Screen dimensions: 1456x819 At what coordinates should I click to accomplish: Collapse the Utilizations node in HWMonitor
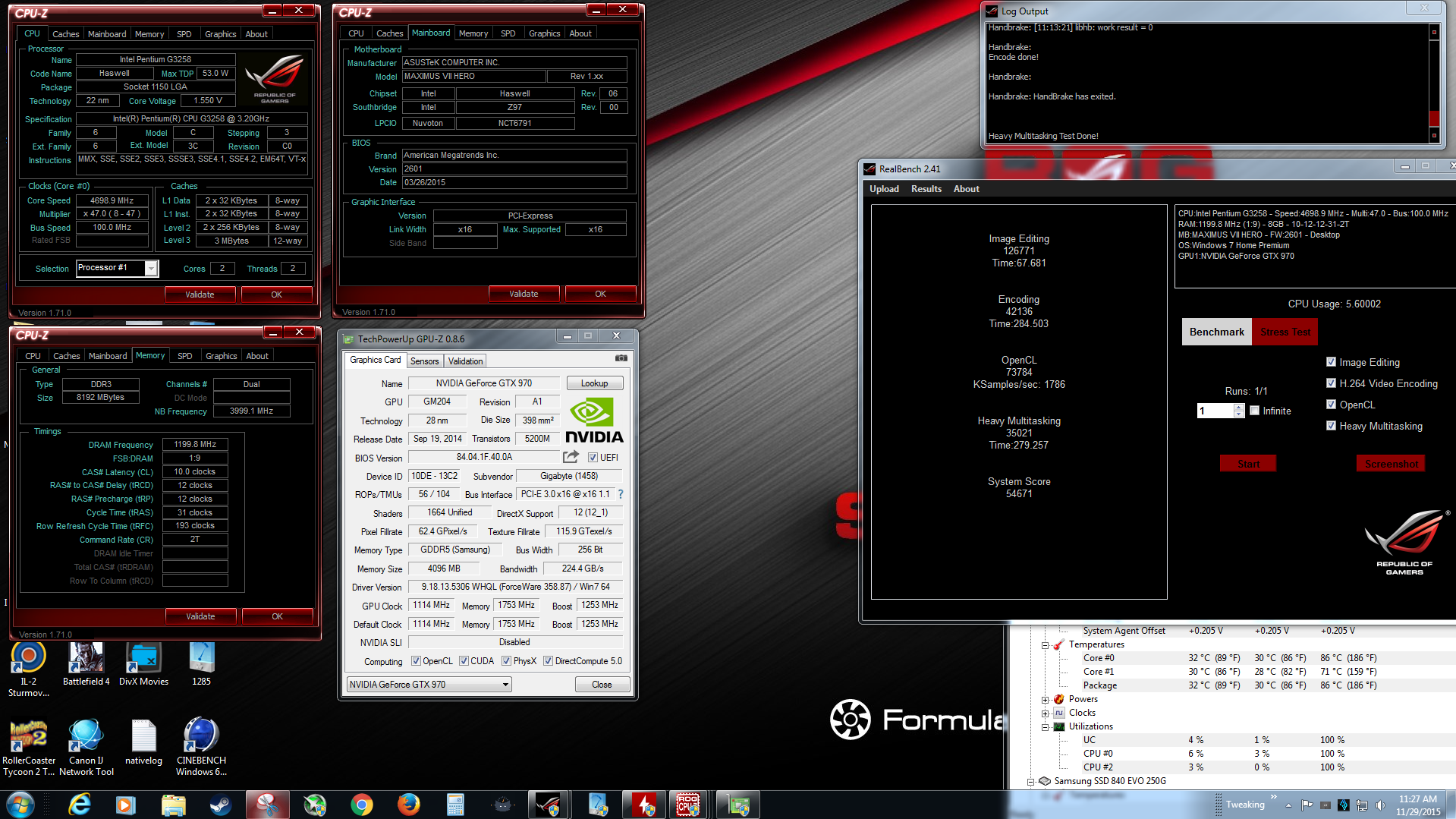point(1045,727)
